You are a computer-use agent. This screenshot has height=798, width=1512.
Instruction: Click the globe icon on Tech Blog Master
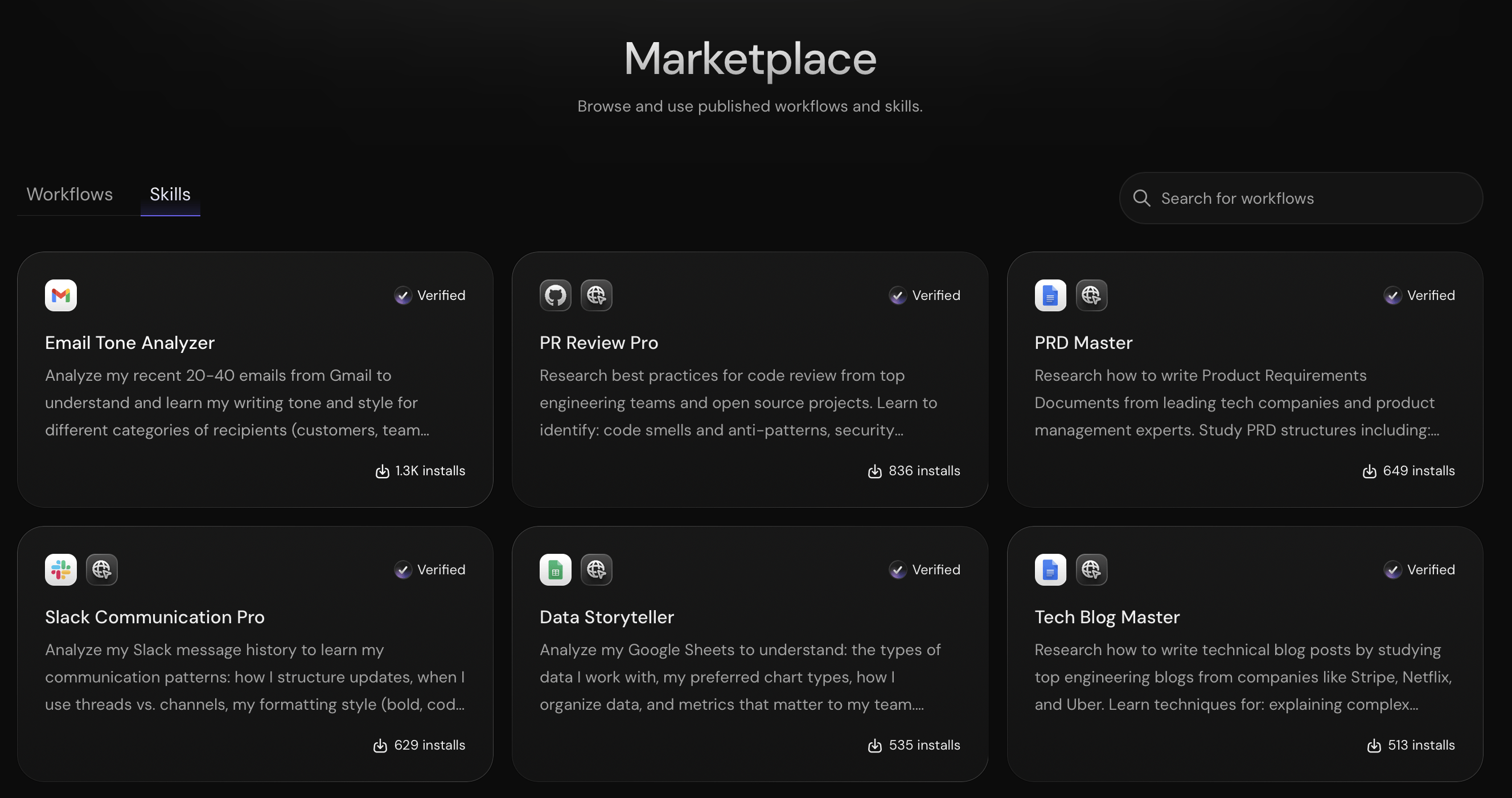click(x=1091, y=569)
